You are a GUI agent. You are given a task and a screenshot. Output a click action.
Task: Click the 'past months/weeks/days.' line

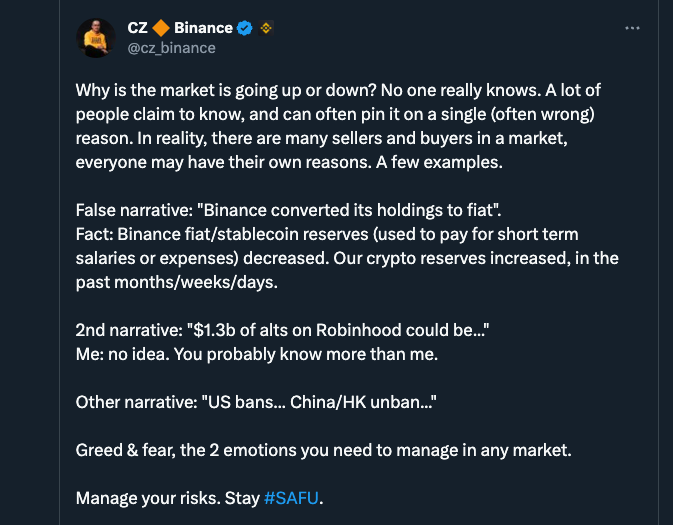click(x=176, y=282)
